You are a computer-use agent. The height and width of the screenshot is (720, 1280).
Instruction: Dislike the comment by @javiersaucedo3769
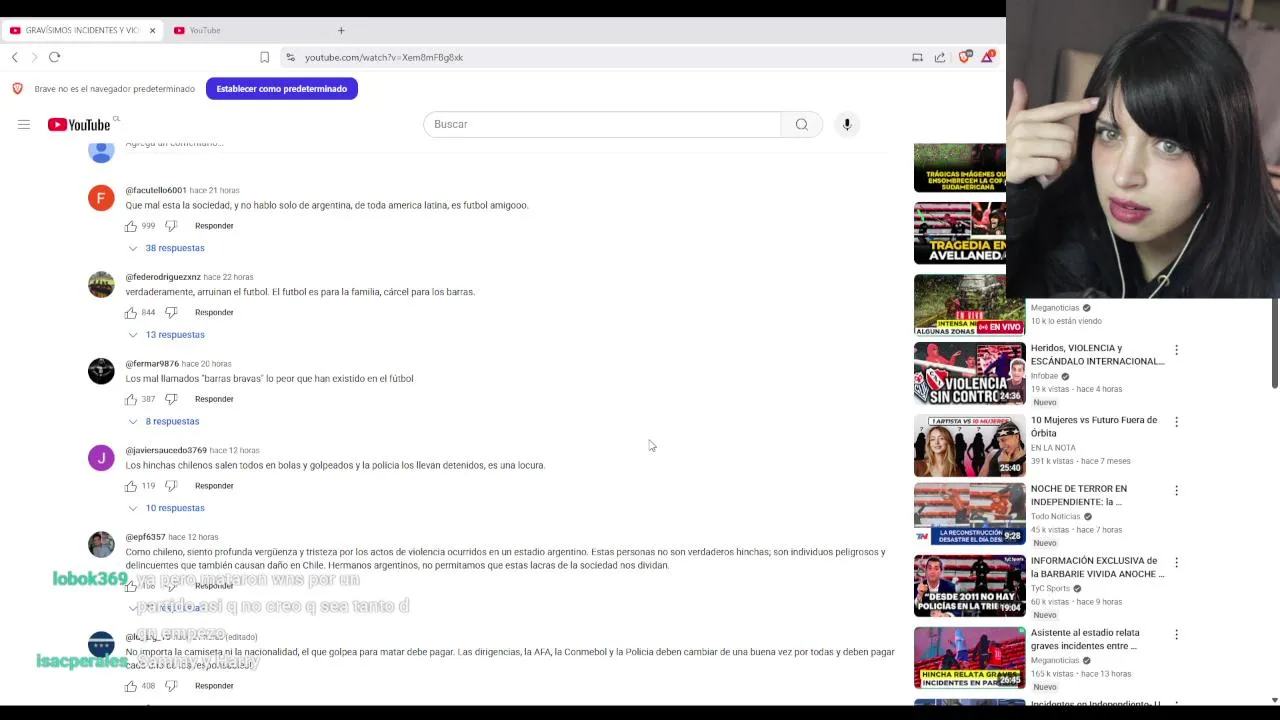coord(171,486)
